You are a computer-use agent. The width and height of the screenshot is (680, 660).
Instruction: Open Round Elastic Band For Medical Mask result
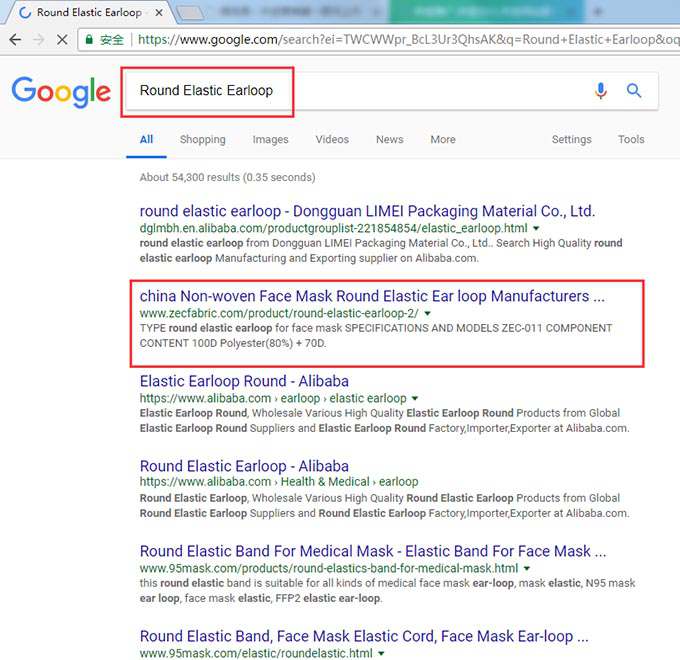tap(373, 551)
